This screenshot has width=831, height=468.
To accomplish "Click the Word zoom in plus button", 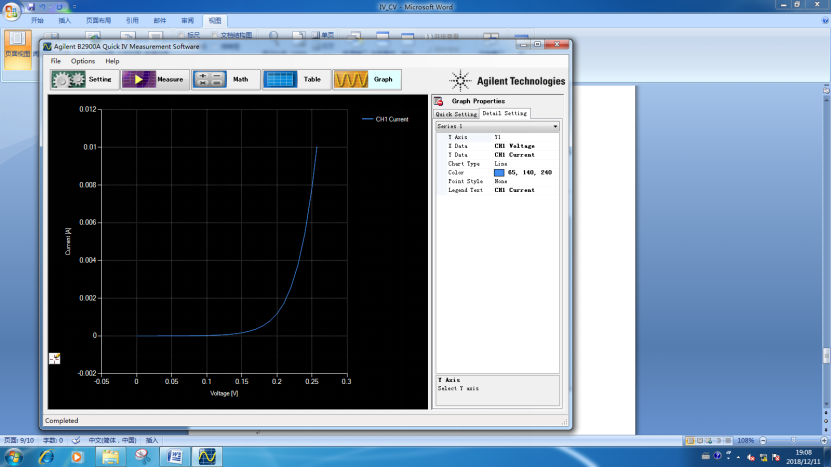I will coord(824,440).
